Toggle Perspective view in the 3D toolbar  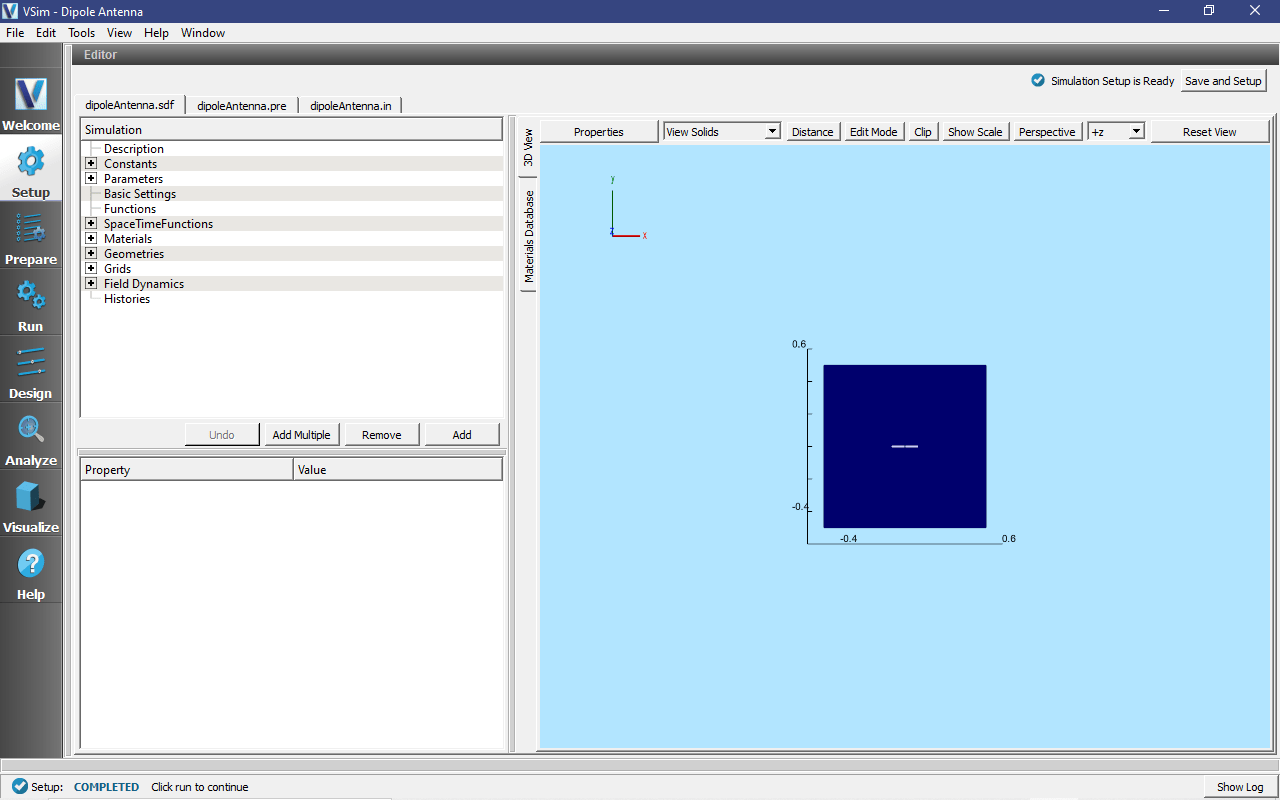(1046, 131)
